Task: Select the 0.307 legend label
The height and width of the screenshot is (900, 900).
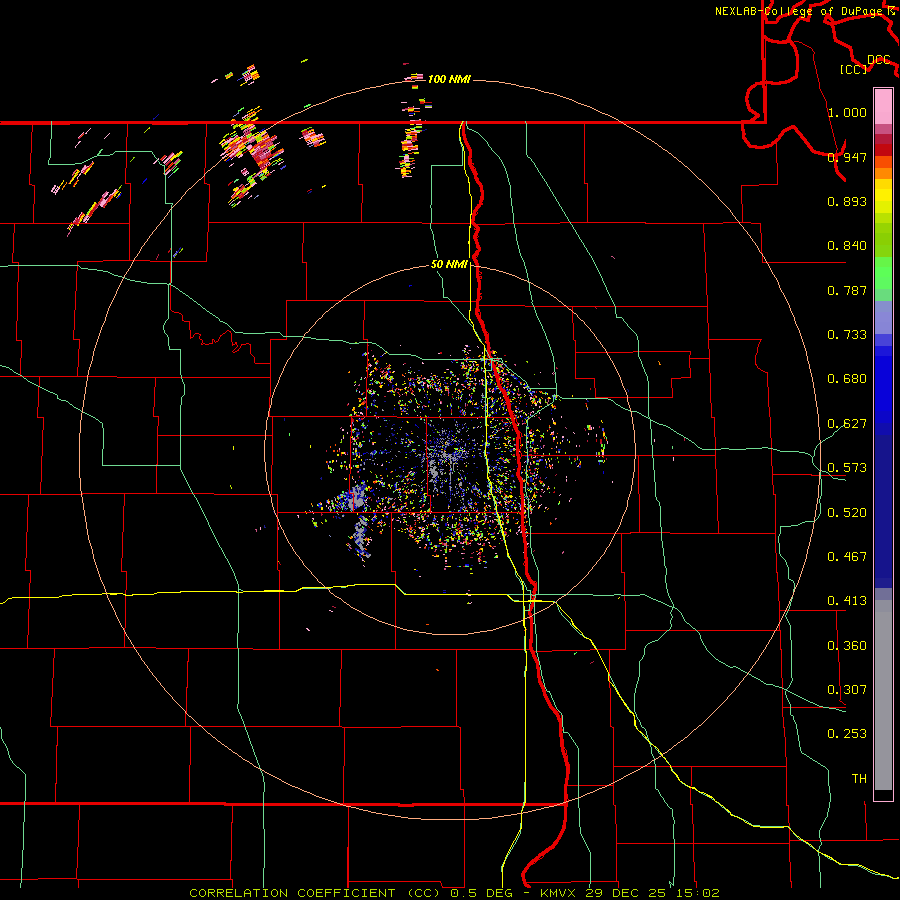Action: pos(847,690)
